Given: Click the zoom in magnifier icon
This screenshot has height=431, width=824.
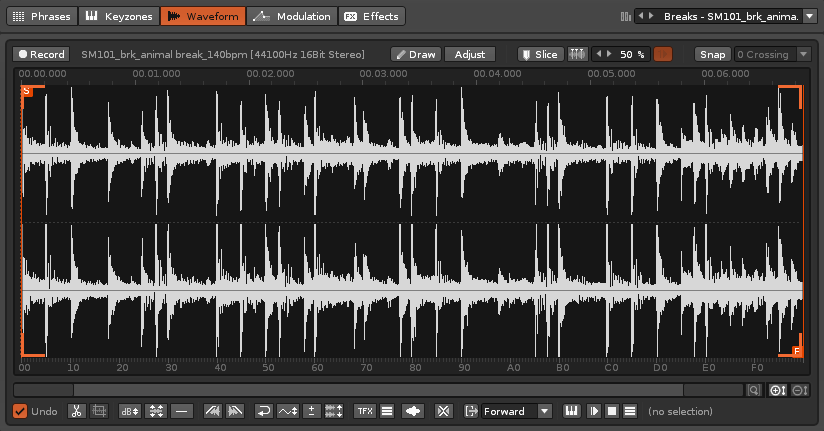Looking at the screenshot, I should pos(776,390).
